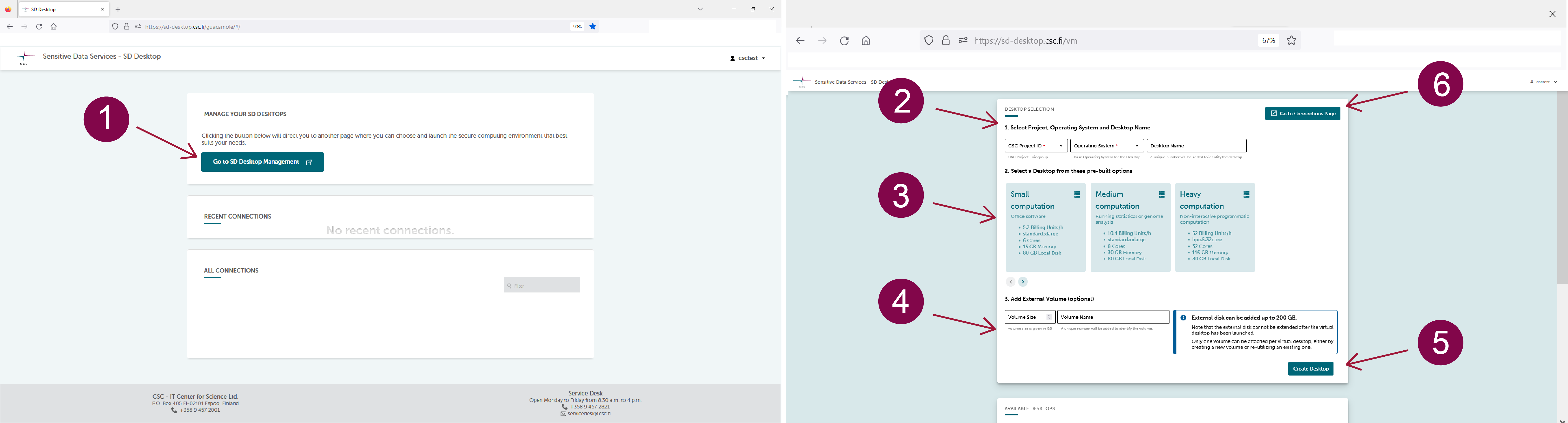Click the Volume Name input field

point(1113,317)
